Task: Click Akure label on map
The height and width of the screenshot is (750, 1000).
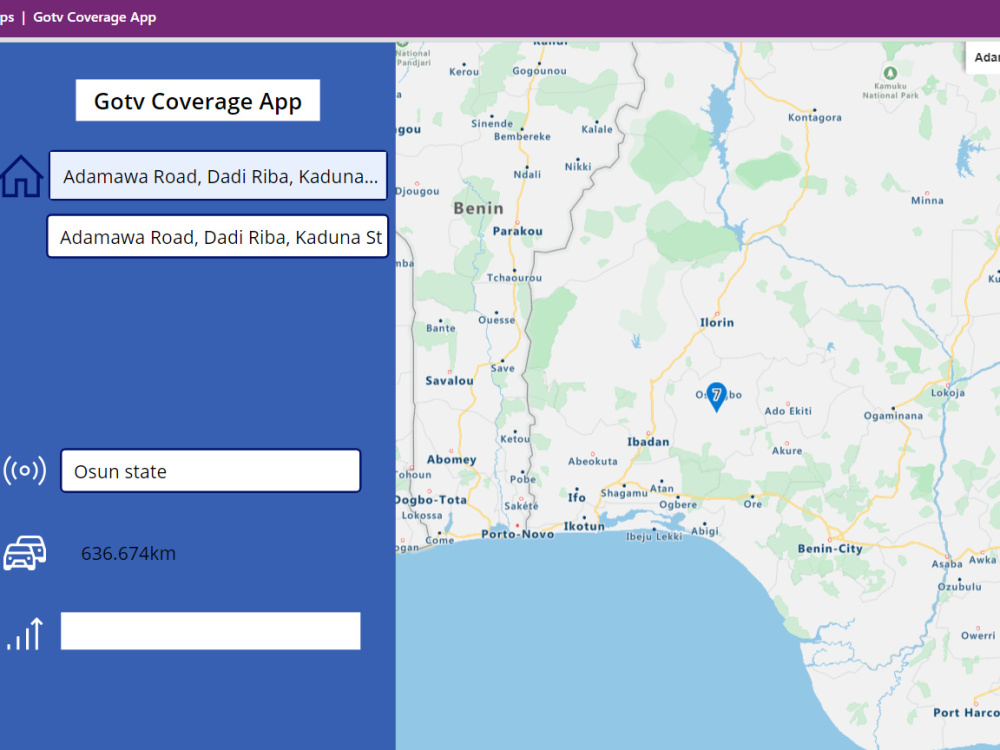Action: (787, 450)
